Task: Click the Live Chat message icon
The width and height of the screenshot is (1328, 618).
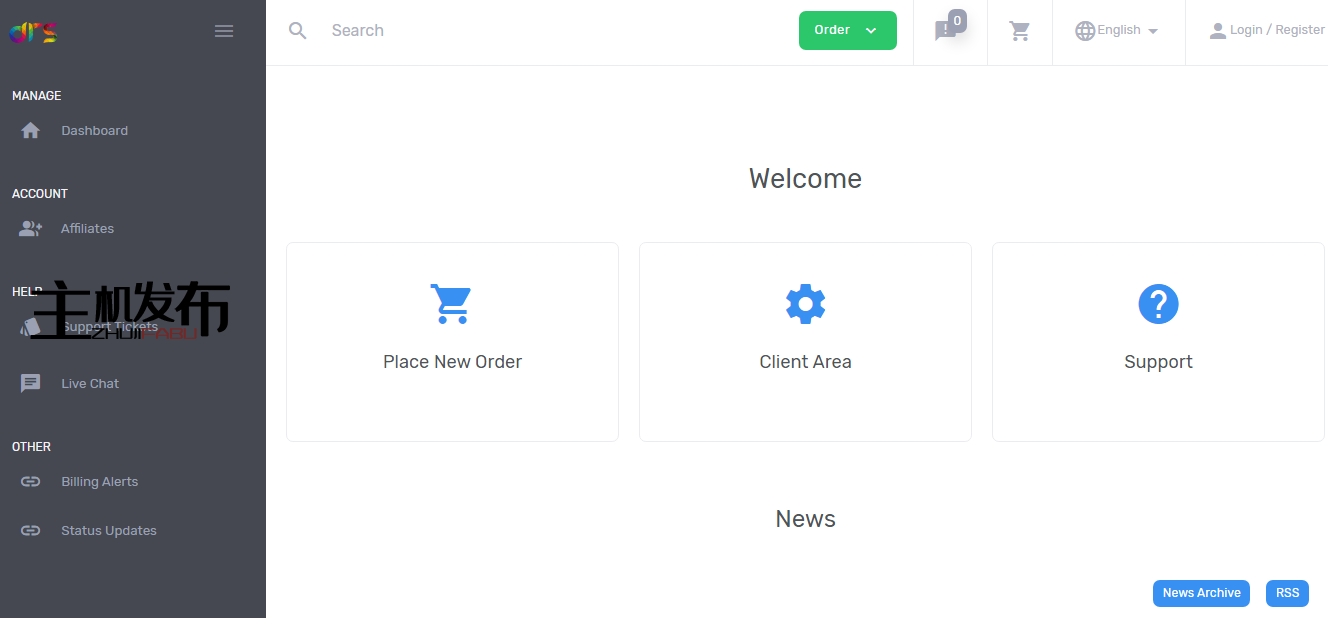Action: (x=31, y=383)
